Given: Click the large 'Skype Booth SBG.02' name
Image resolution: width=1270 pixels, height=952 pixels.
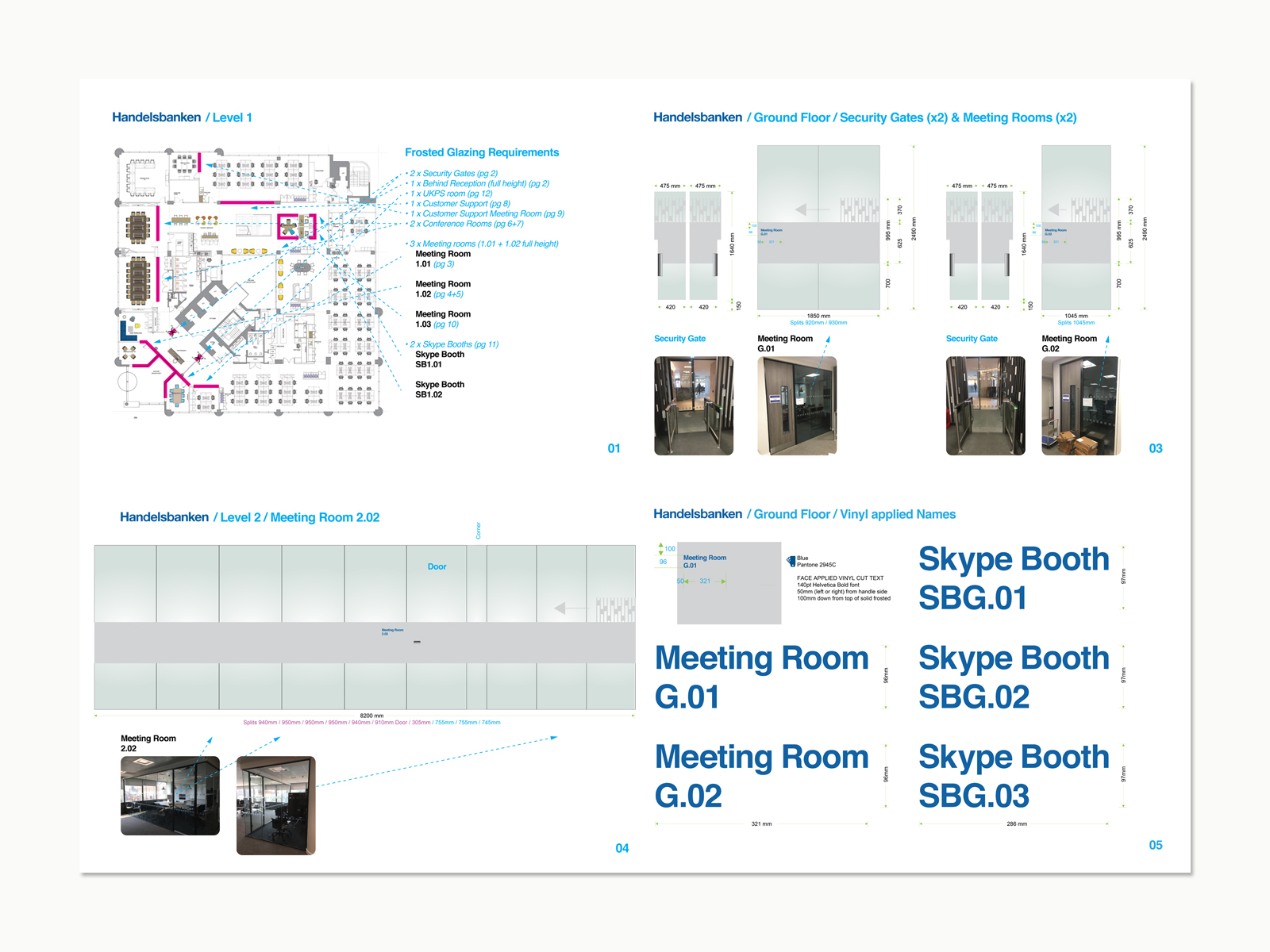Looking at the screenshot, I should (x=1014, y=678).
